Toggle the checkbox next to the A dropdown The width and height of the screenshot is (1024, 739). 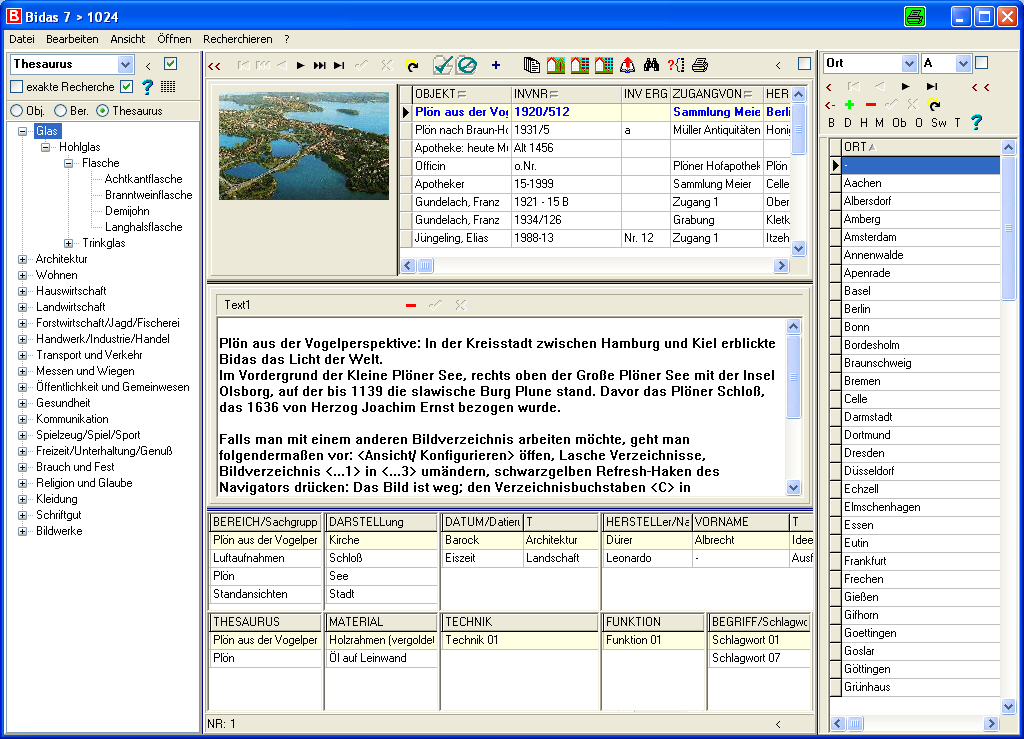pyautogui.click(x=982, y=63)
